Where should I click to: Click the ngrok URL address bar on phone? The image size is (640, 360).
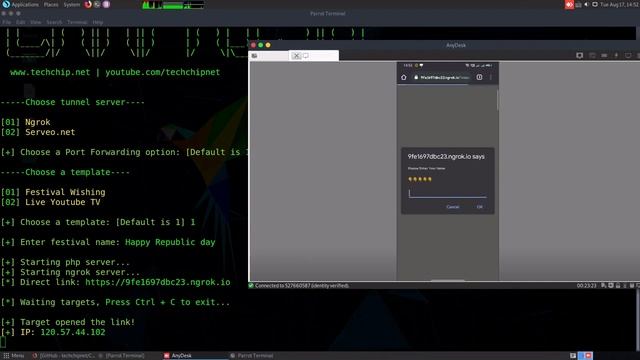tap(442, 77)
